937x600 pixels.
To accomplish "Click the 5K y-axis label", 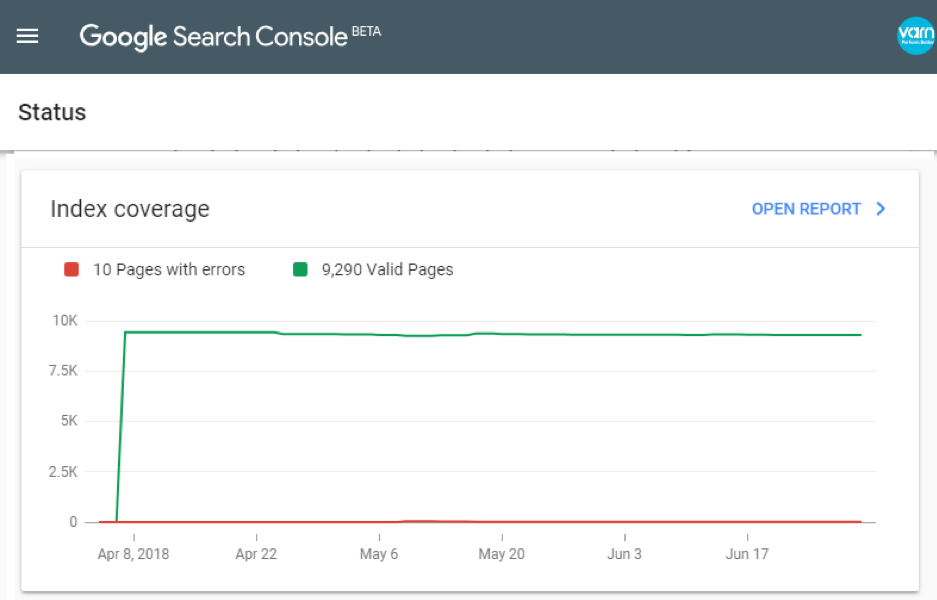I will (69, 421).
